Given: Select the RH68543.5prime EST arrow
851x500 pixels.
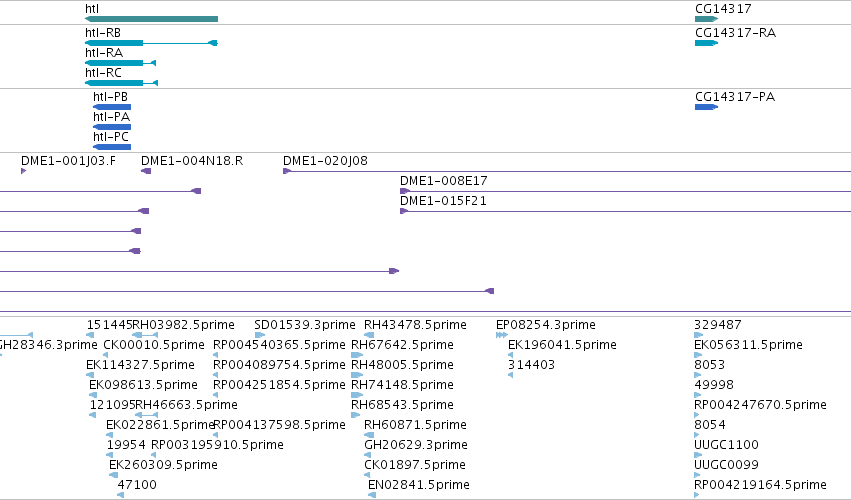Looking at the screenshot, I should (x=355, y=415).
